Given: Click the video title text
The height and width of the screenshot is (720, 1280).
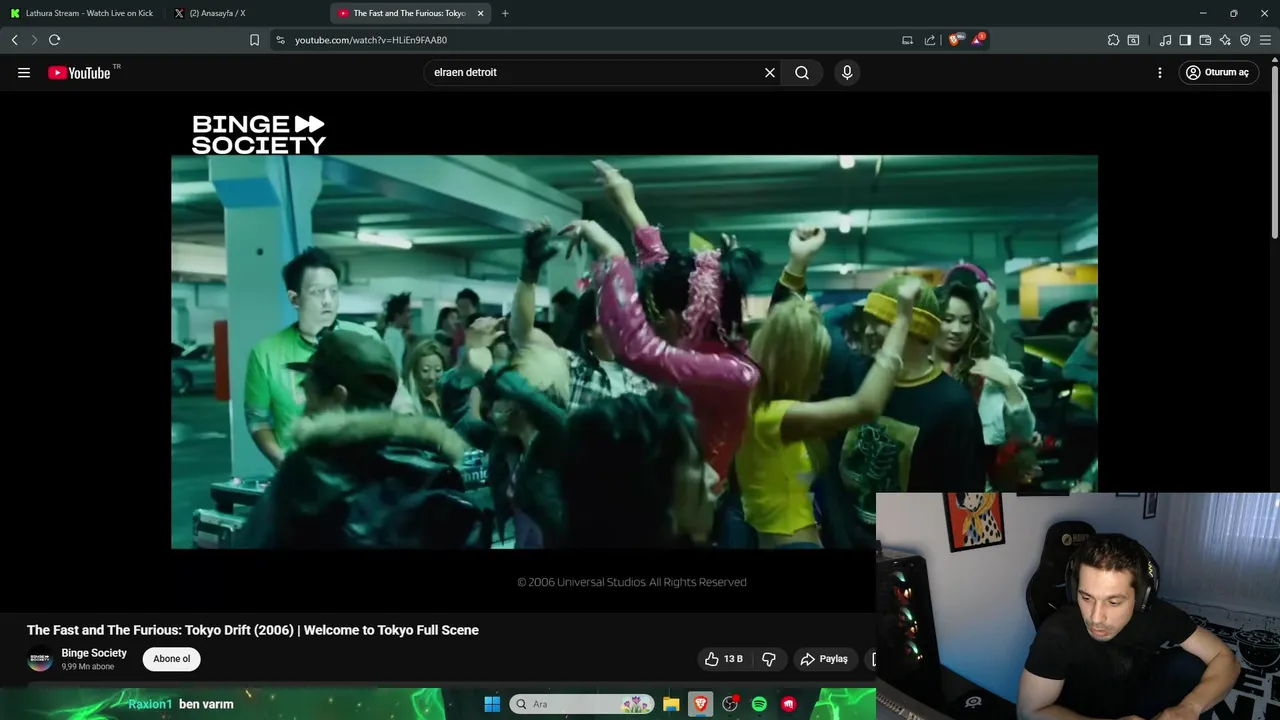Looking at the screenshot, I should point(253,630).
